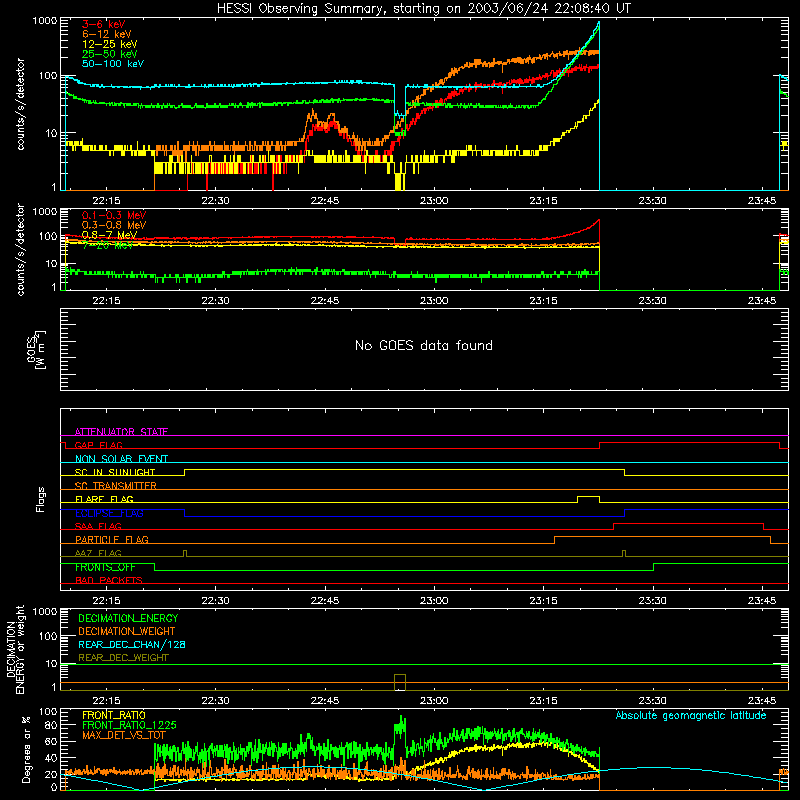Click 23:00 tick label under top plot
Screen dimensions: 800x800
(434, 201)
